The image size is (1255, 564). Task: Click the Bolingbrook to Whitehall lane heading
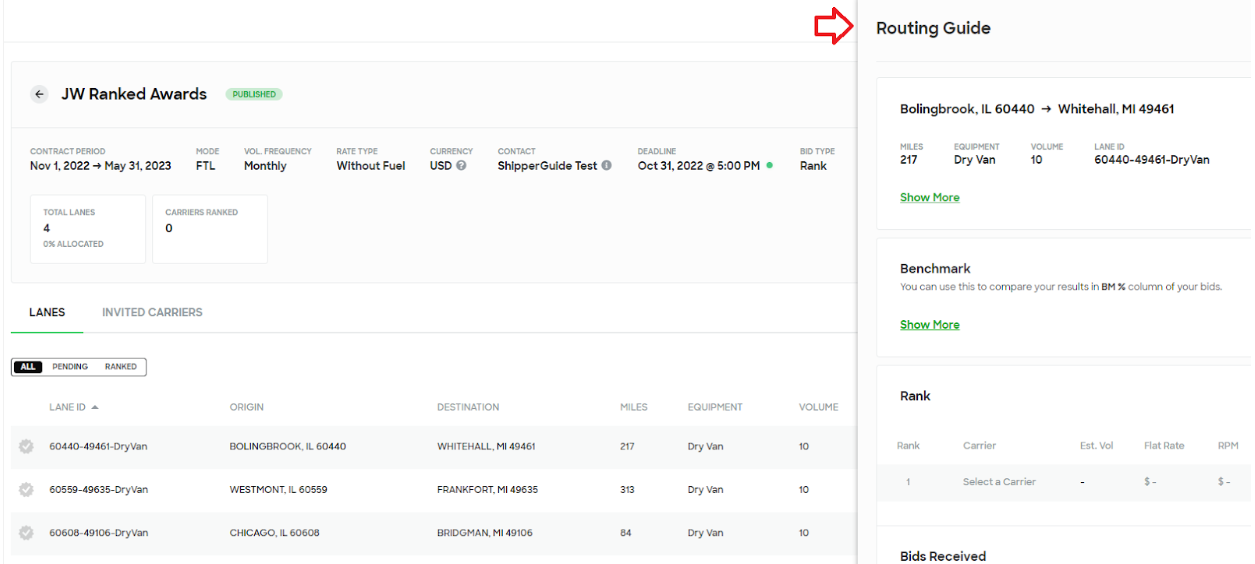1037,109
